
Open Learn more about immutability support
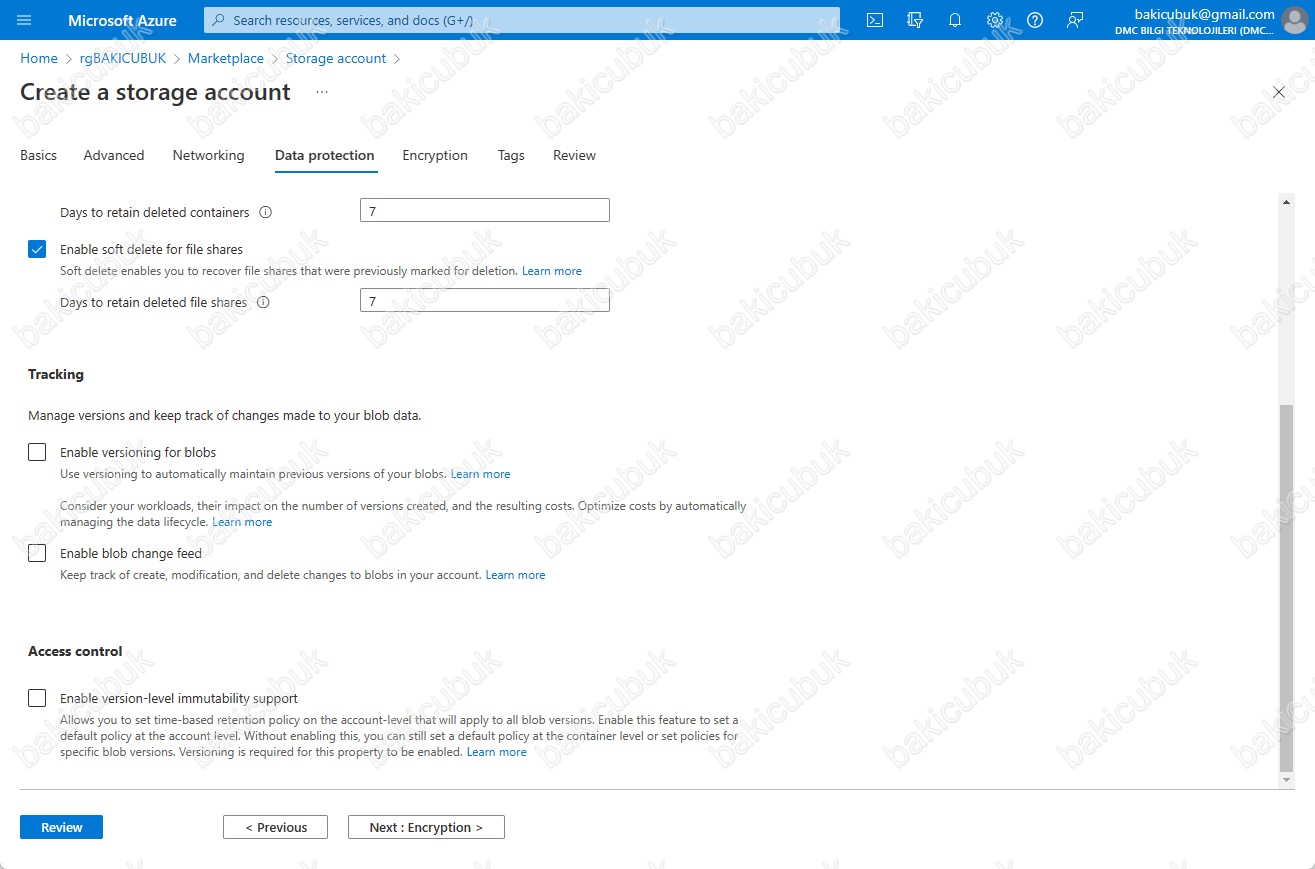(497, 752)
